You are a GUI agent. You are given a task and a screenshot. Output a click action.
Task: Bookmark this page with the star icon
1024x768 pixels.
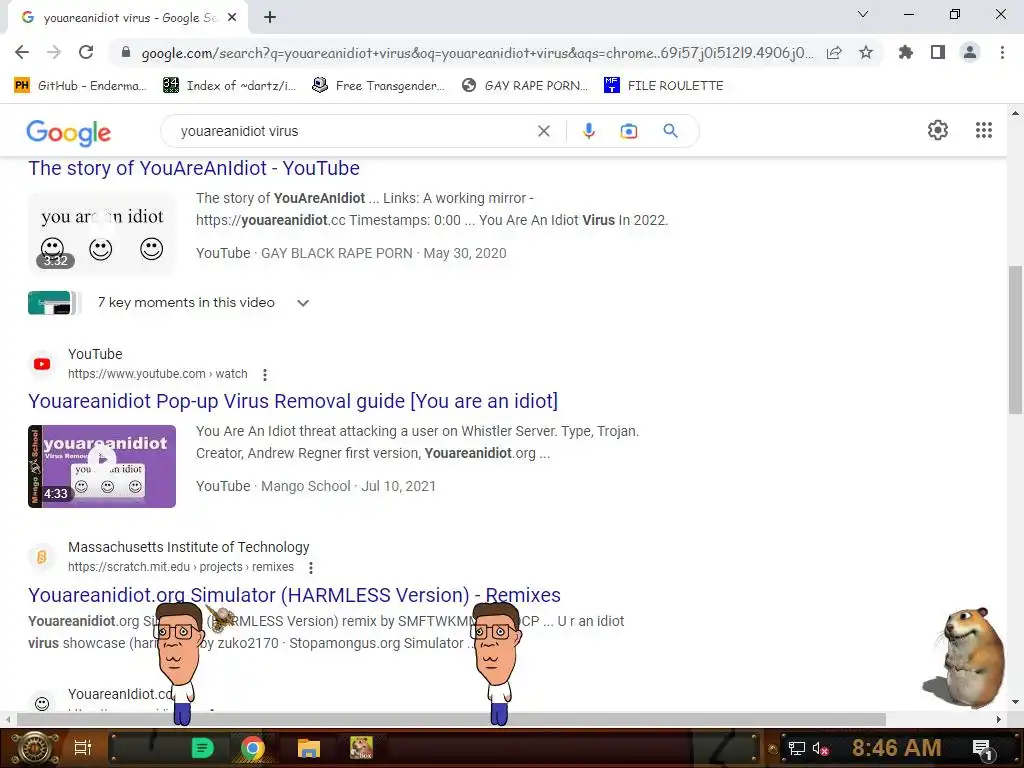click(x=866, y=52)
